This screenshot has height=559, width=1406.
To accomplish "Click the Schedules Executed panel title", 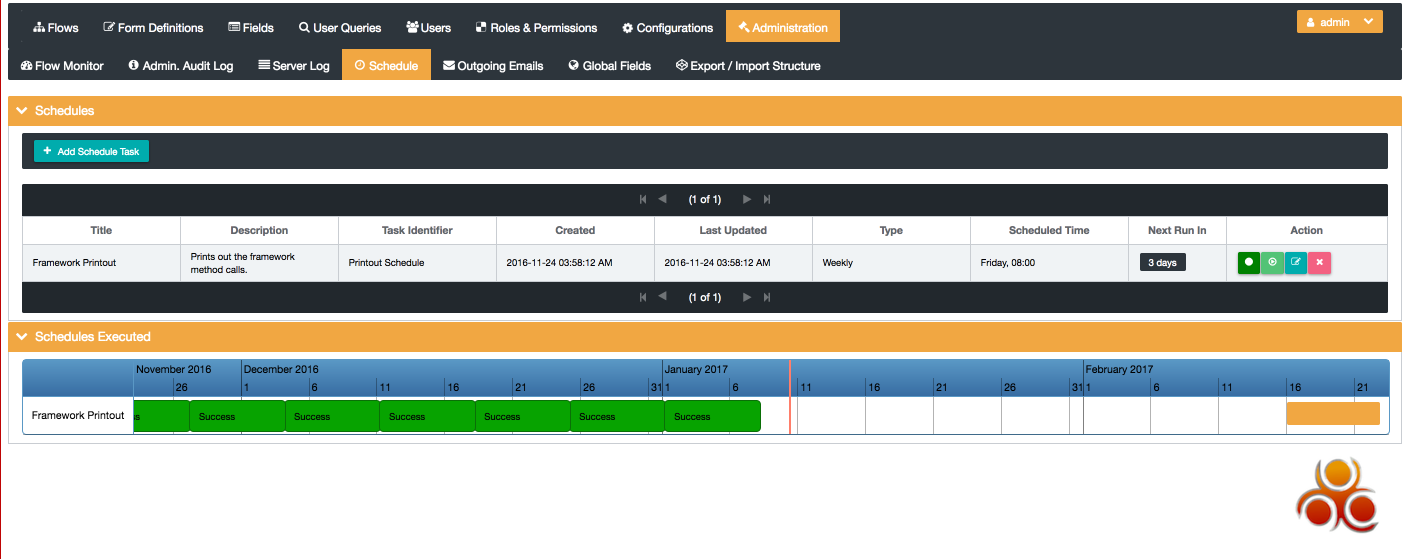I will tap(92, 336).
